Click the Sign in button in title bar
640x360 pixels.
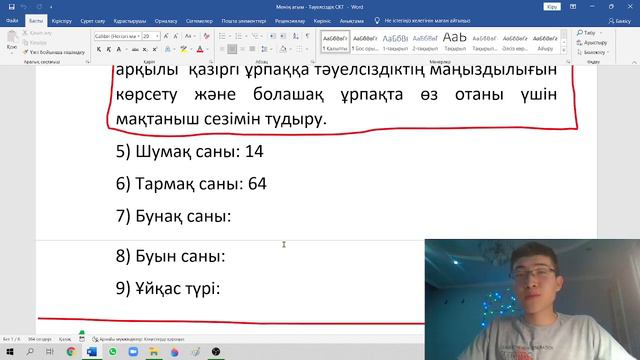[x=552, y=7]
